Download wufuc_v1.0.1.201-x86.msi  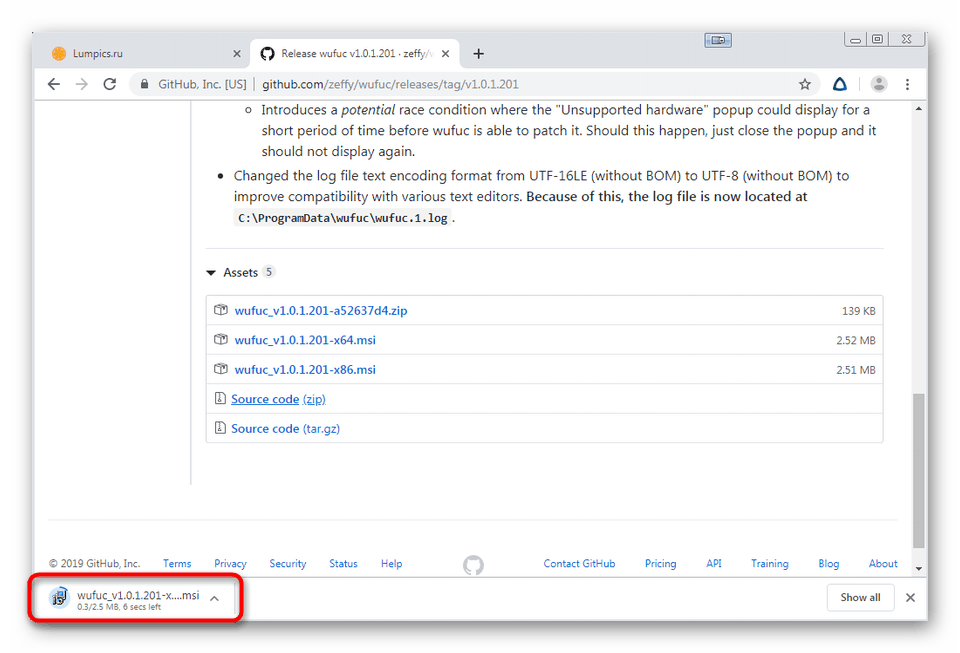coord(305,369)
